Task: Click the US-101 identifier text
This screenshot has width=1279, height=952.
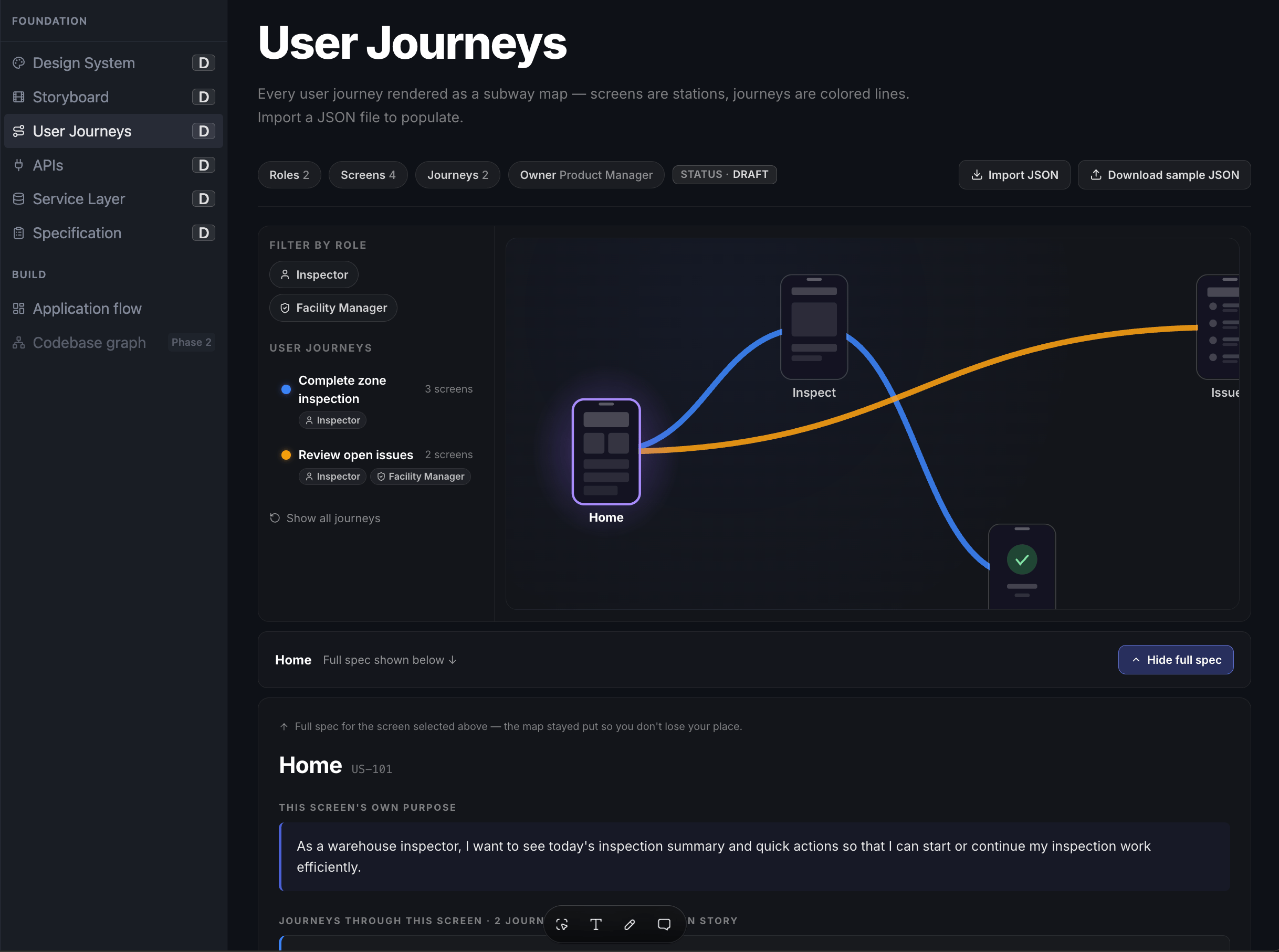Action: coord(372,769)
